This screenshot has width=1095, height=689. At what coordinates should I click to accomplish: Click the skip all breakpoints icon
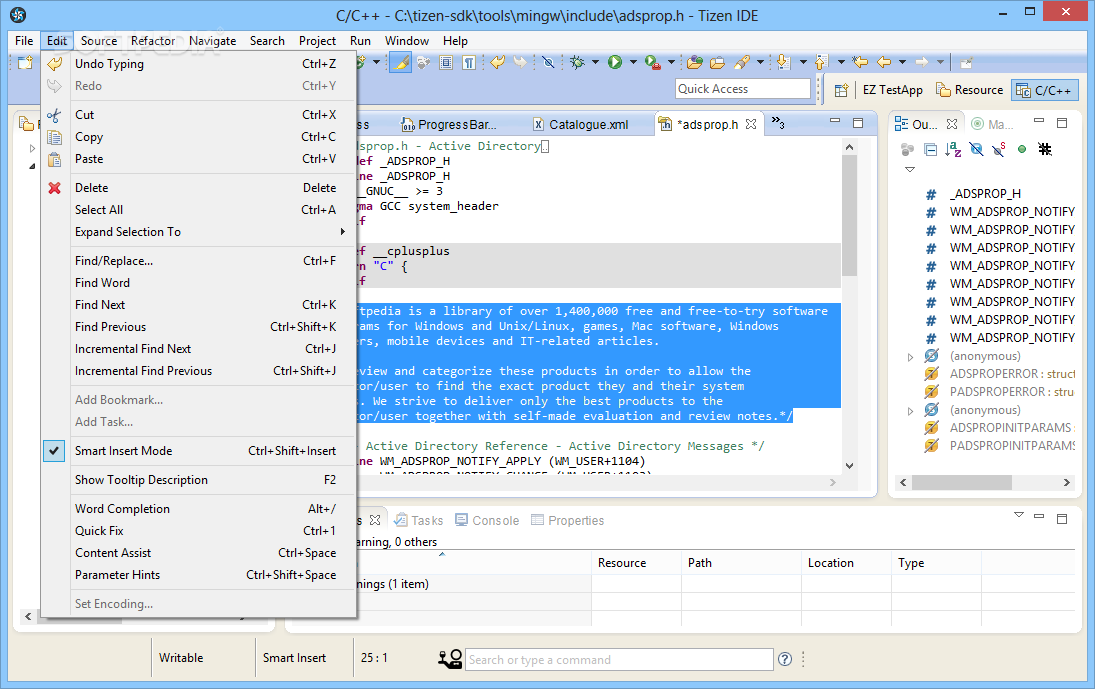[549, 63]
